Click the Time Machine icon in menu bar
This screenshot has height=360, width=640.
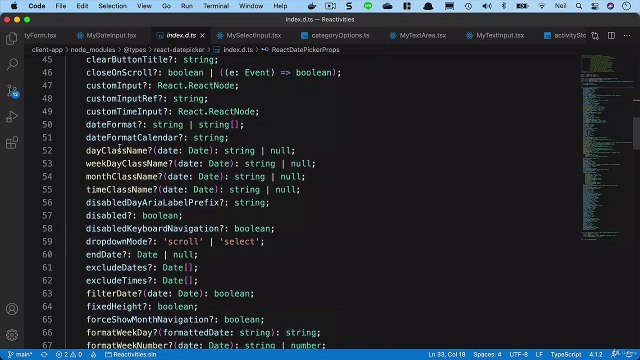click(x=468, y=6)
